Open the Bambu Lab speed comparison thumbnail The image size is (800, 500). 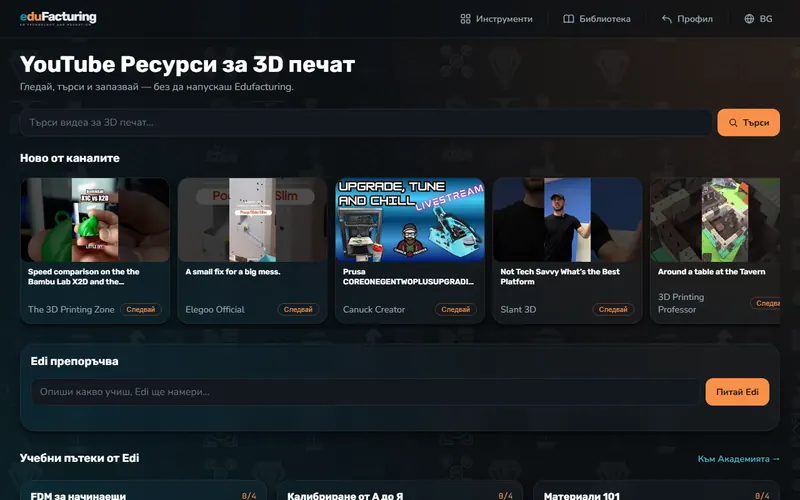[x=95, y=220]
